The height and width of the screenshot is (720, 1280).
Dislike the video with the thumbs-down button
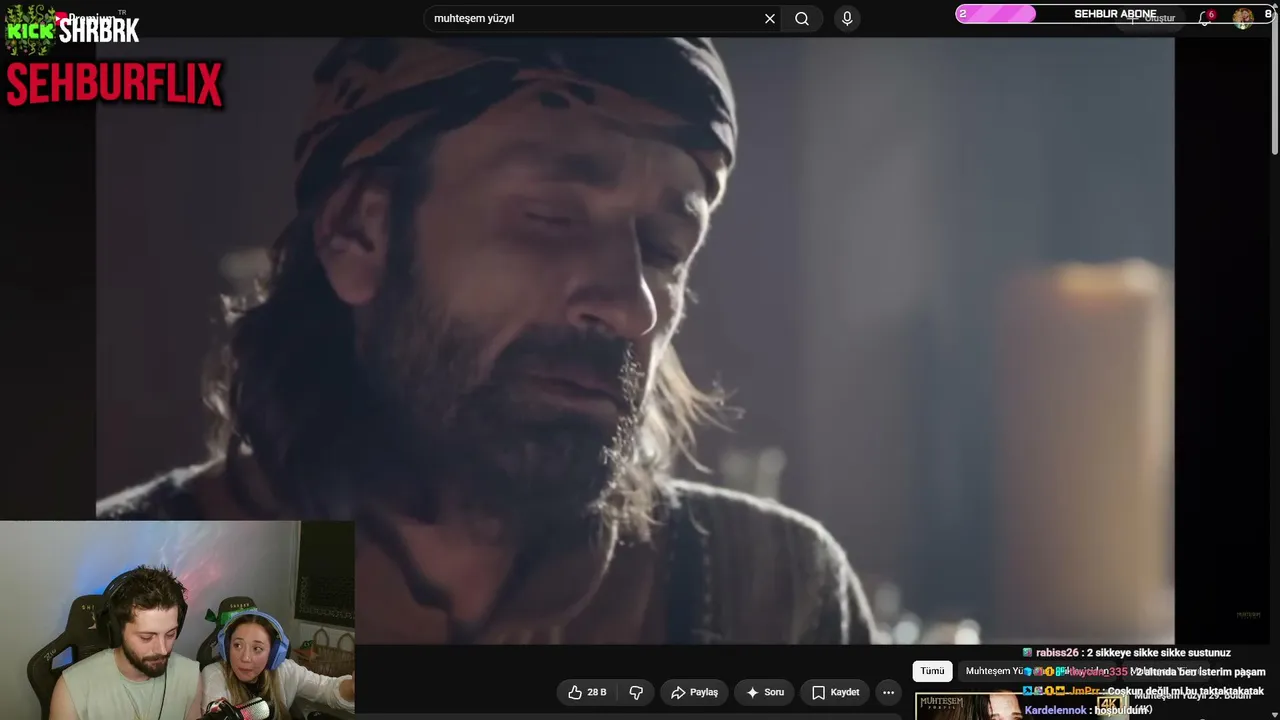pos(636,692)
